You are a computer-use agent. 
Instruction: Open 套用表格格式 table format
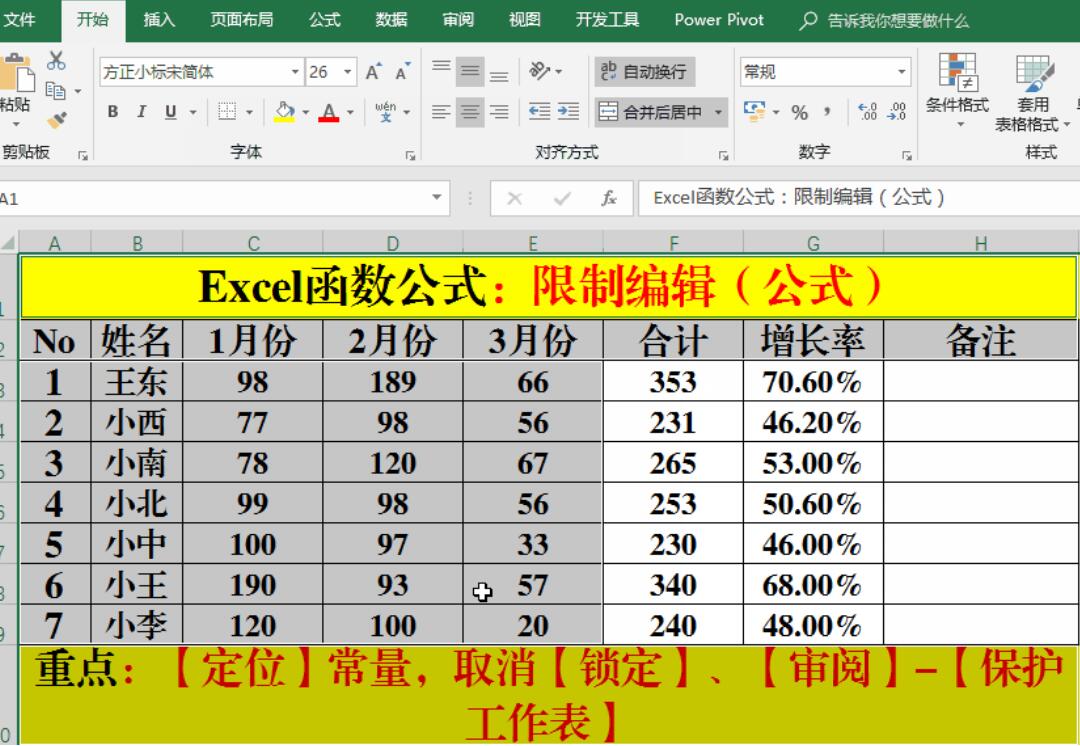point(1032,93)
